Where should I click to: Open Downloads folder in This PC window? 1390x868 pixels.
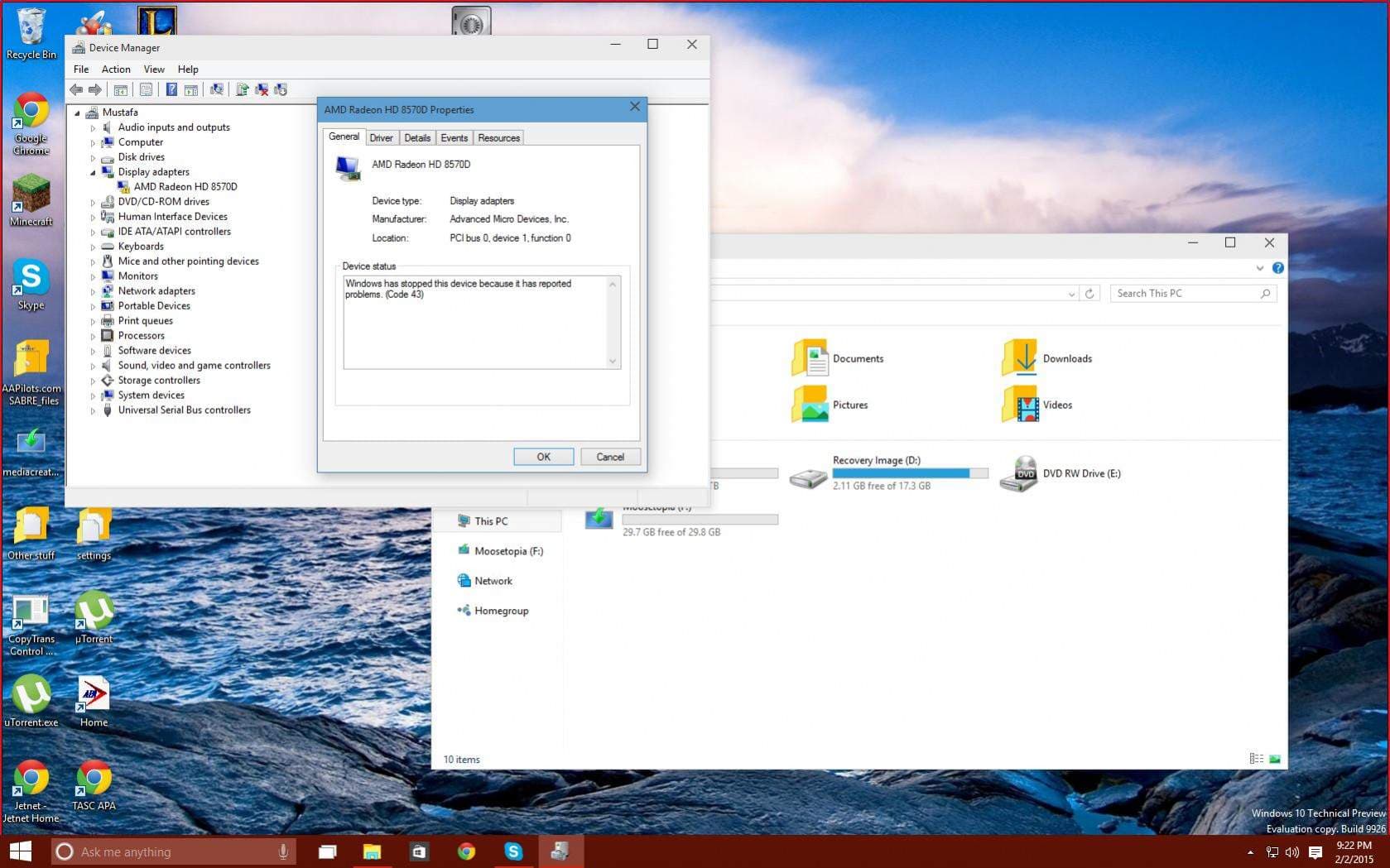1047,358
